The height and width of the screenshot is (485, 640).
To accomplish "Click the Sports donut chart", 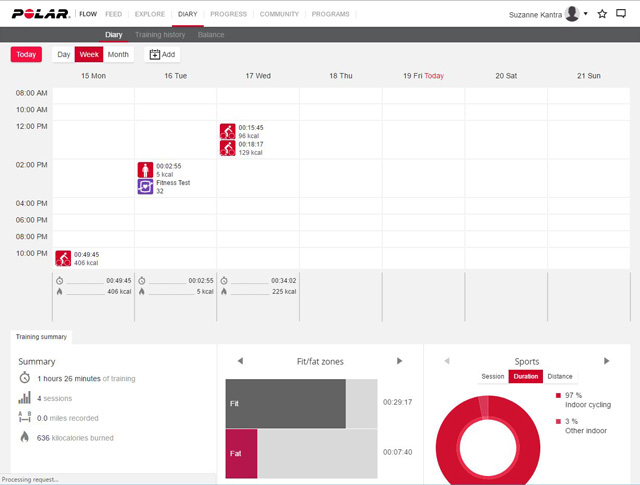I will 488,440.
